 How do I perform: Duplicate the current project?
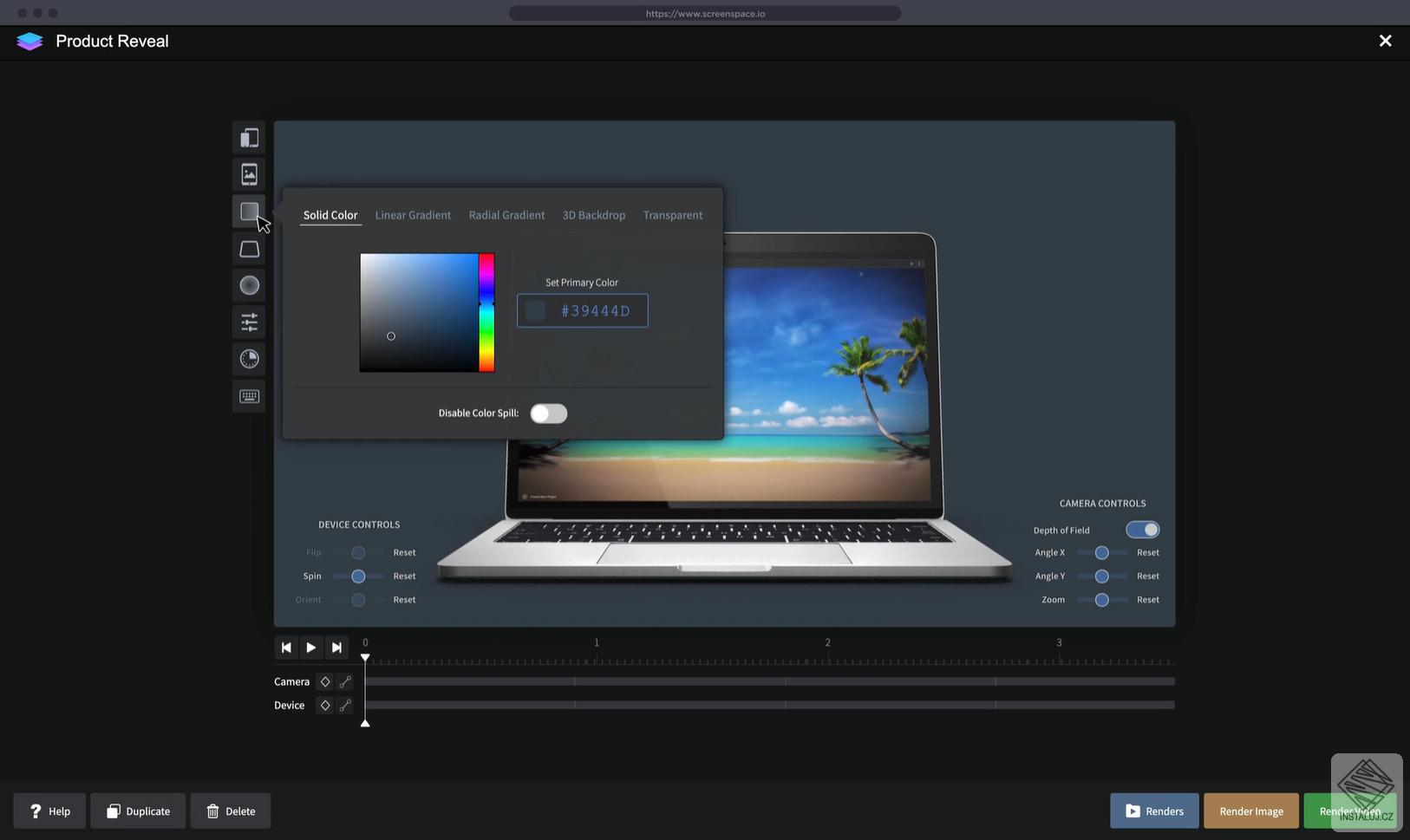[x=138, y=811]
